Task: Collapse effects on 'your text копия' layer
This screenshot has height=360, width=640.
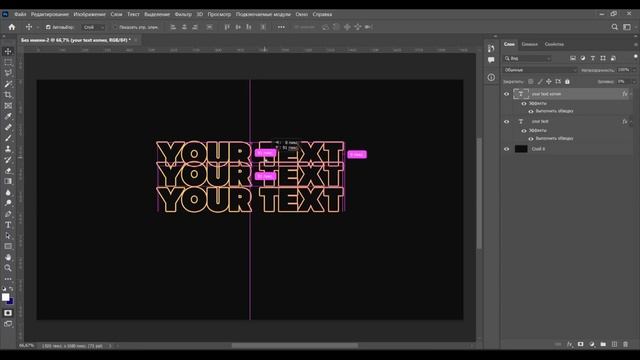Action: [631, 94]
